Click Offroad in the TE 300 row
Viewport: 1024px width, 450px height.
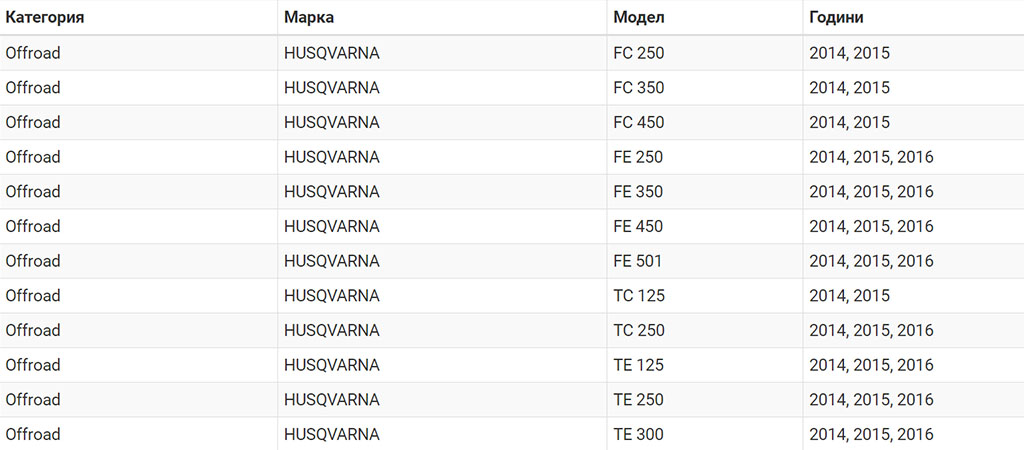click(x=33, y=434)
